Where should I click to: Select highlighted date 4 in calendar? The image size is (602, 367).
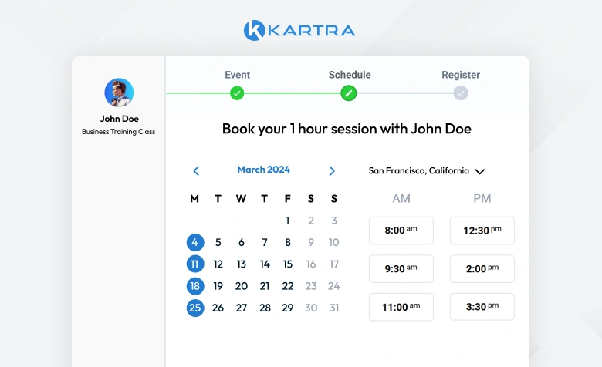point(195,242)
